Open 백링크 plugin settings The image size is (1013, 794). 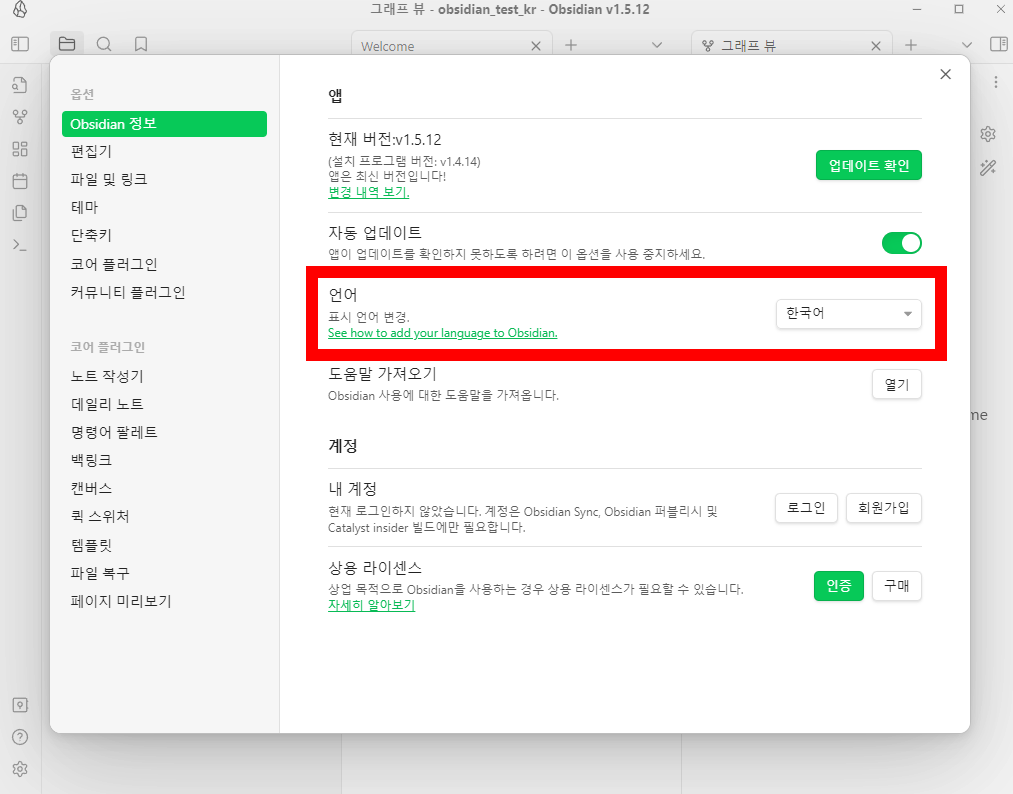[164, 461]
